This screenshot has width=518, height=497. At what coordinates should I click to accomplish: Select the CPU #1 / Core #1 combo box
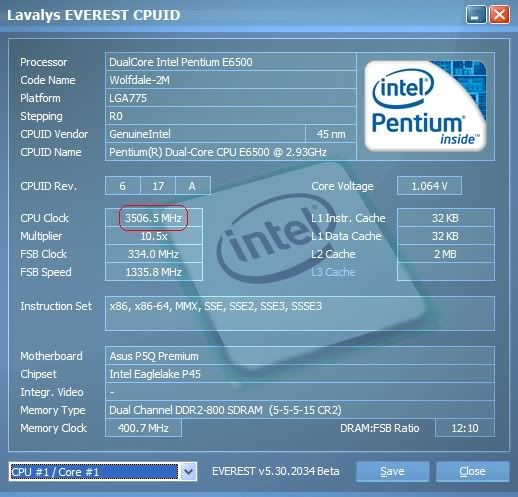point(103,472)
